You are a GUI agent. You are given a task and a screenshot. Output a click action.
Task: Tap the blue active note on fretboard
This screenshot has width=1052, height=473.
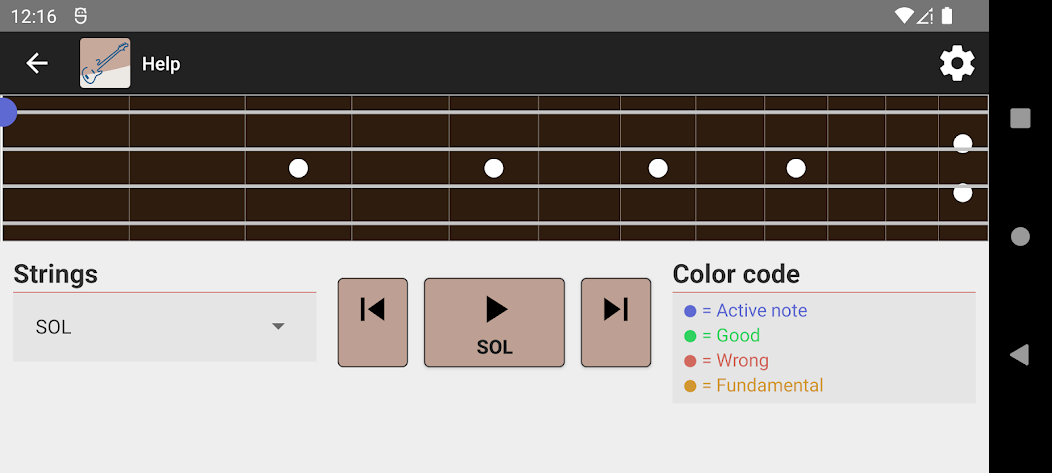point(6,112)
